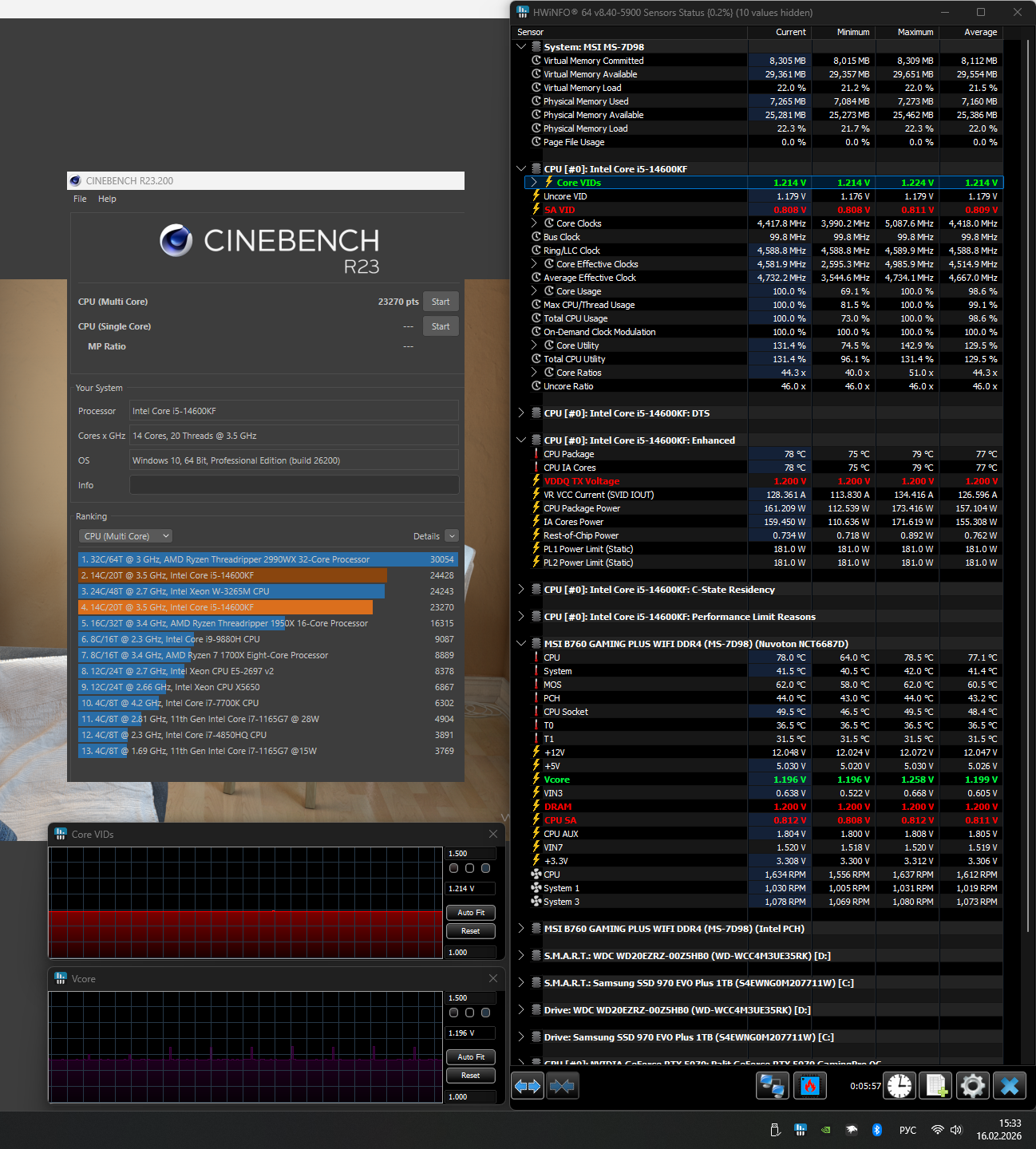Click the USB safely remove tray icon
Screen dimensions: 1036x1149
(x=774, y=1130)
